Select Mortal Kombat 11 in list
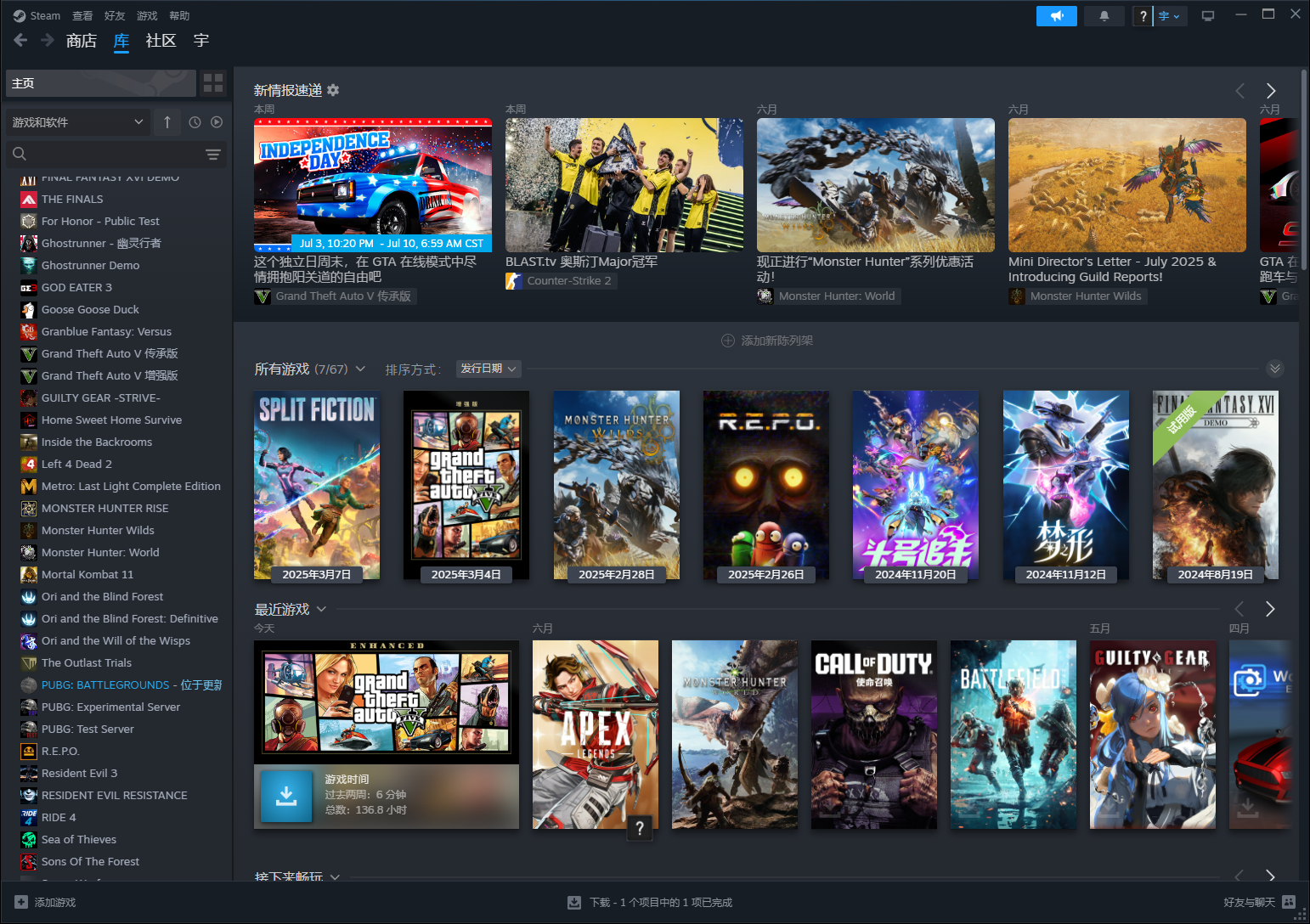The height and width of the screenshot is (924, 1310). (122, 575)
